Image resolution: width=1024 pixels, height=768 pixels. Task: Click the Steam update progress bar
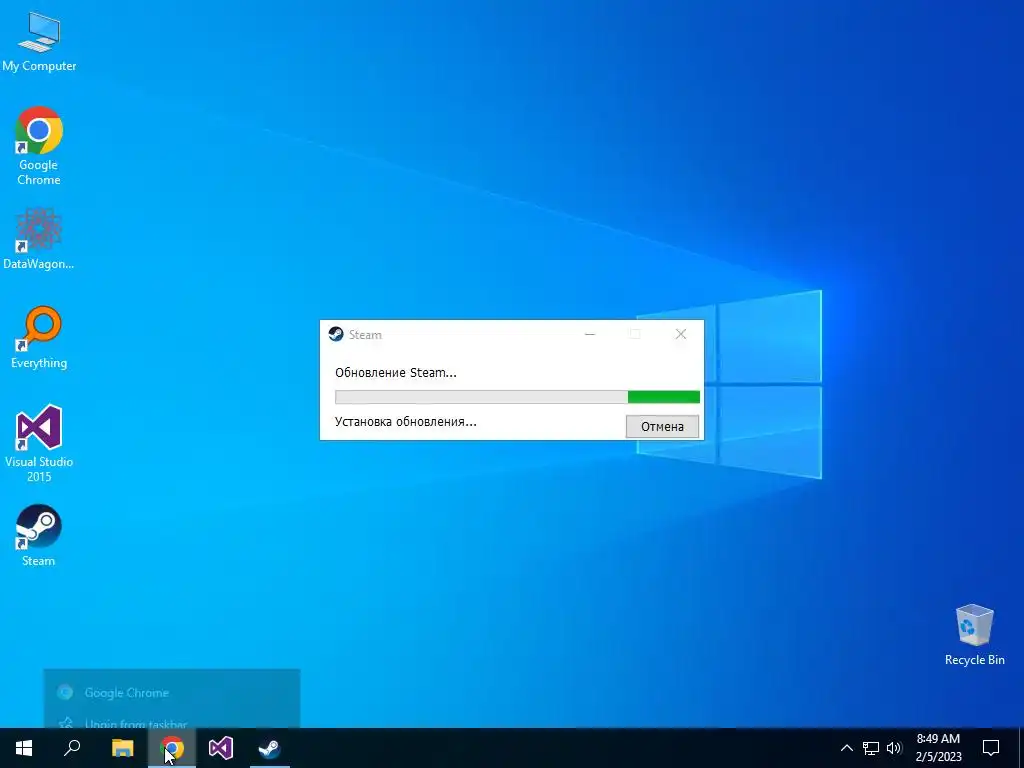point(517,397)
